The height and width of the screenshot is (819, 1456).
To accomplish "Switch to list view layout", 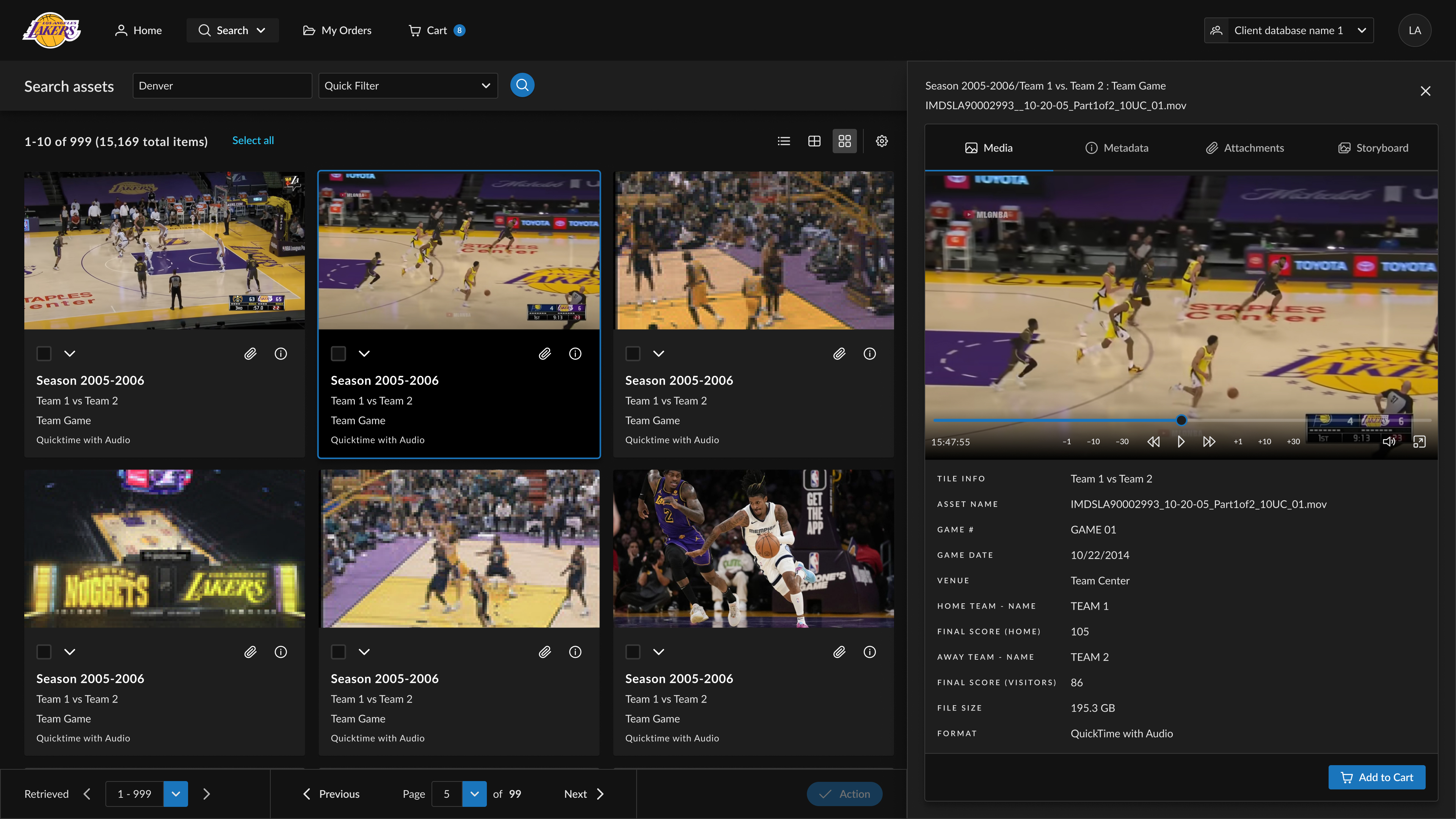I will (x=783, y=141).
